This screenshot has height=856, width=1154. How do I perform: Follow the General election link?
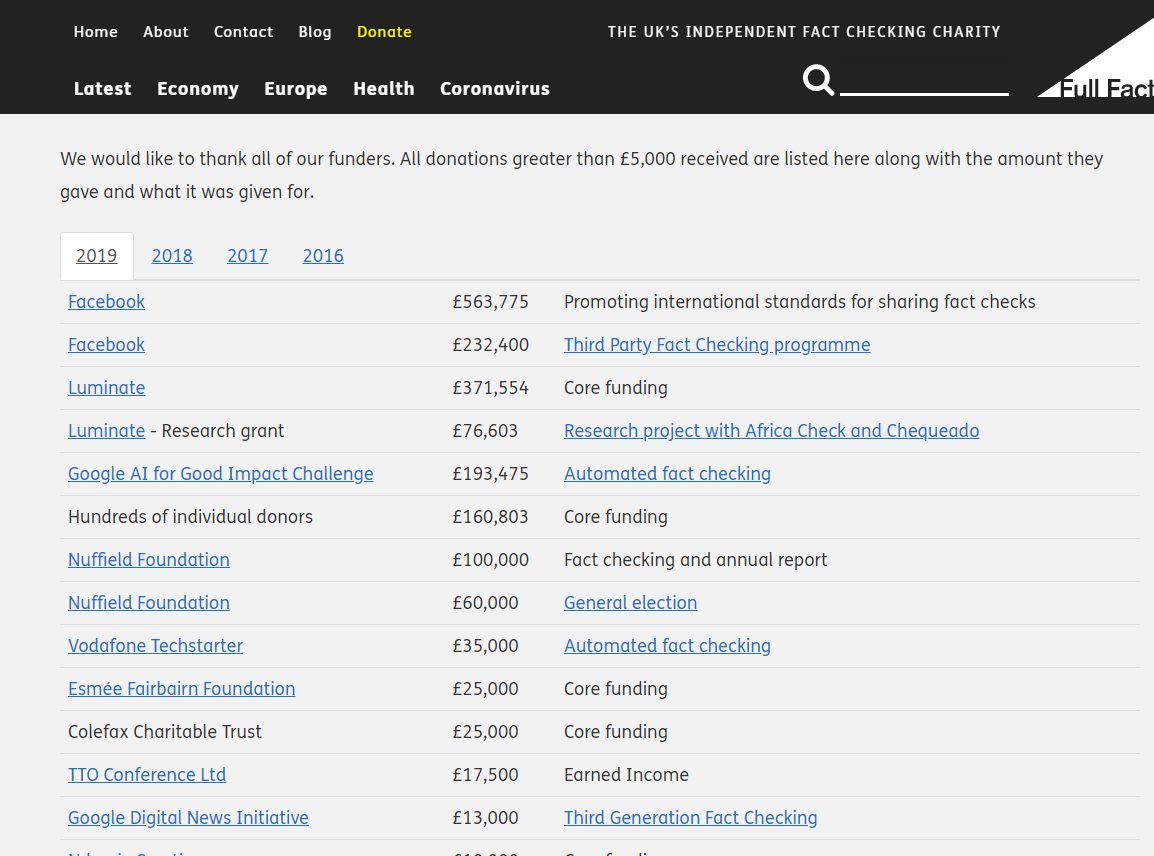630,603
